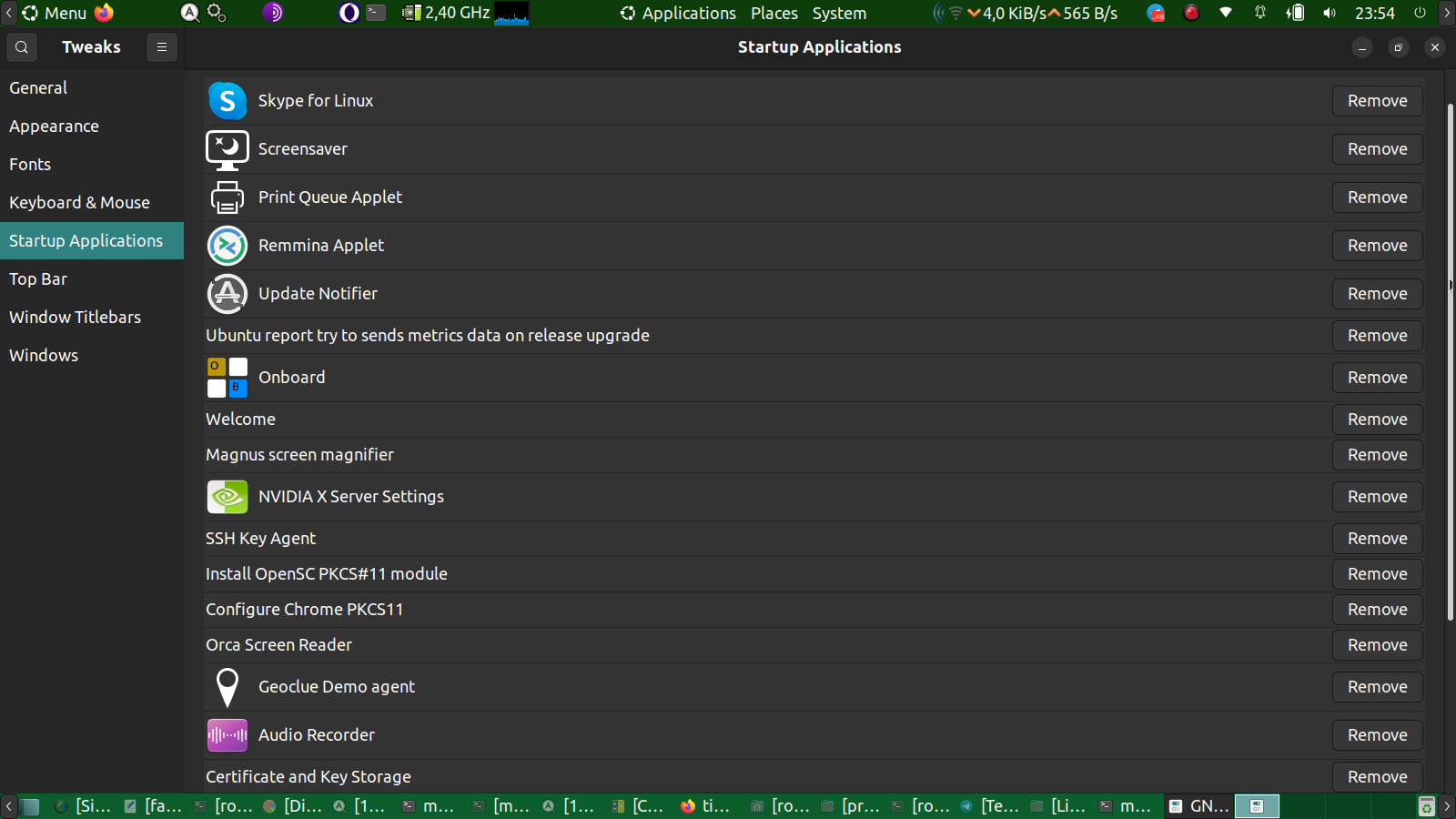1456x819 pixels.
Task: Click the Print Queue Applet printer icon
Action: coord(227,197)
